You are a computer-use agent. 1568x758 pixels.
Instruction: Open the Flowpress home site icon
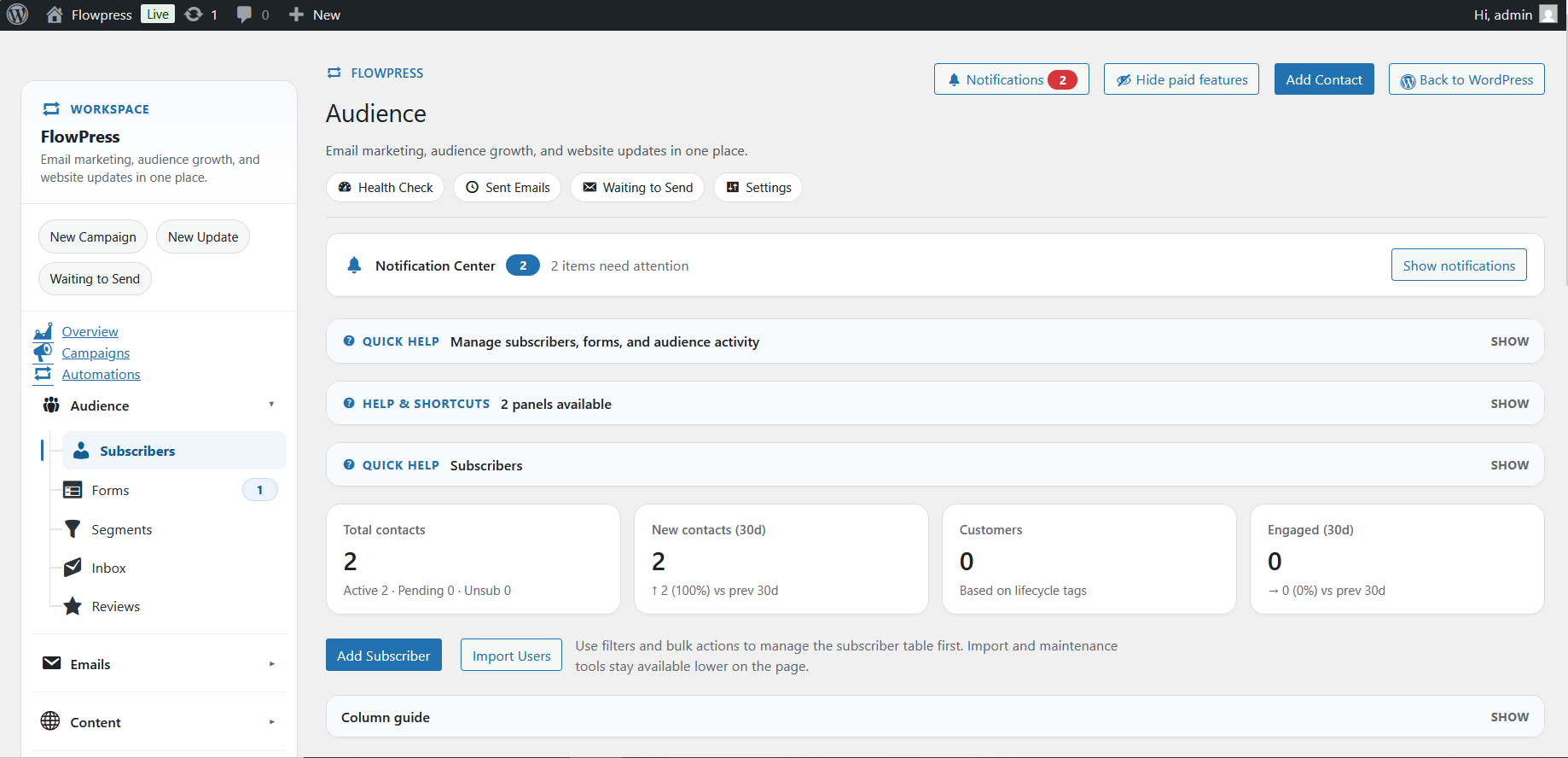[x=55, y=15]
